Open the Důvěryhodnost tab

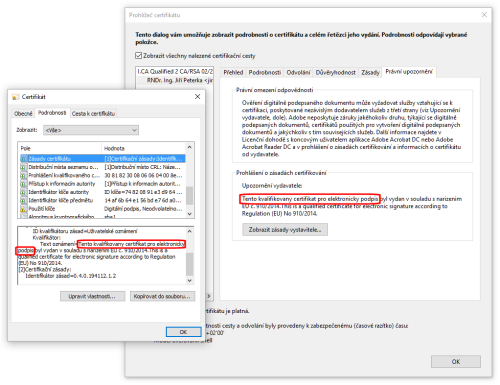(x=335, y=72)
